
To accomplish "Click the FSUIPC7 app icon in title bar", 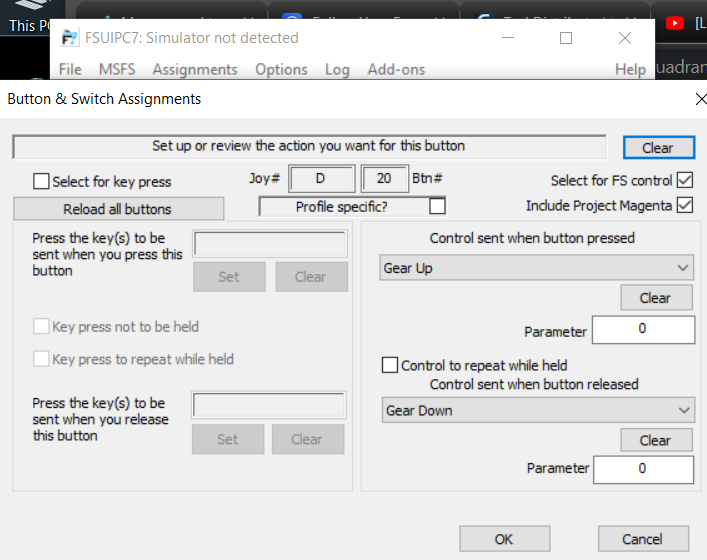I will [69, 38].
